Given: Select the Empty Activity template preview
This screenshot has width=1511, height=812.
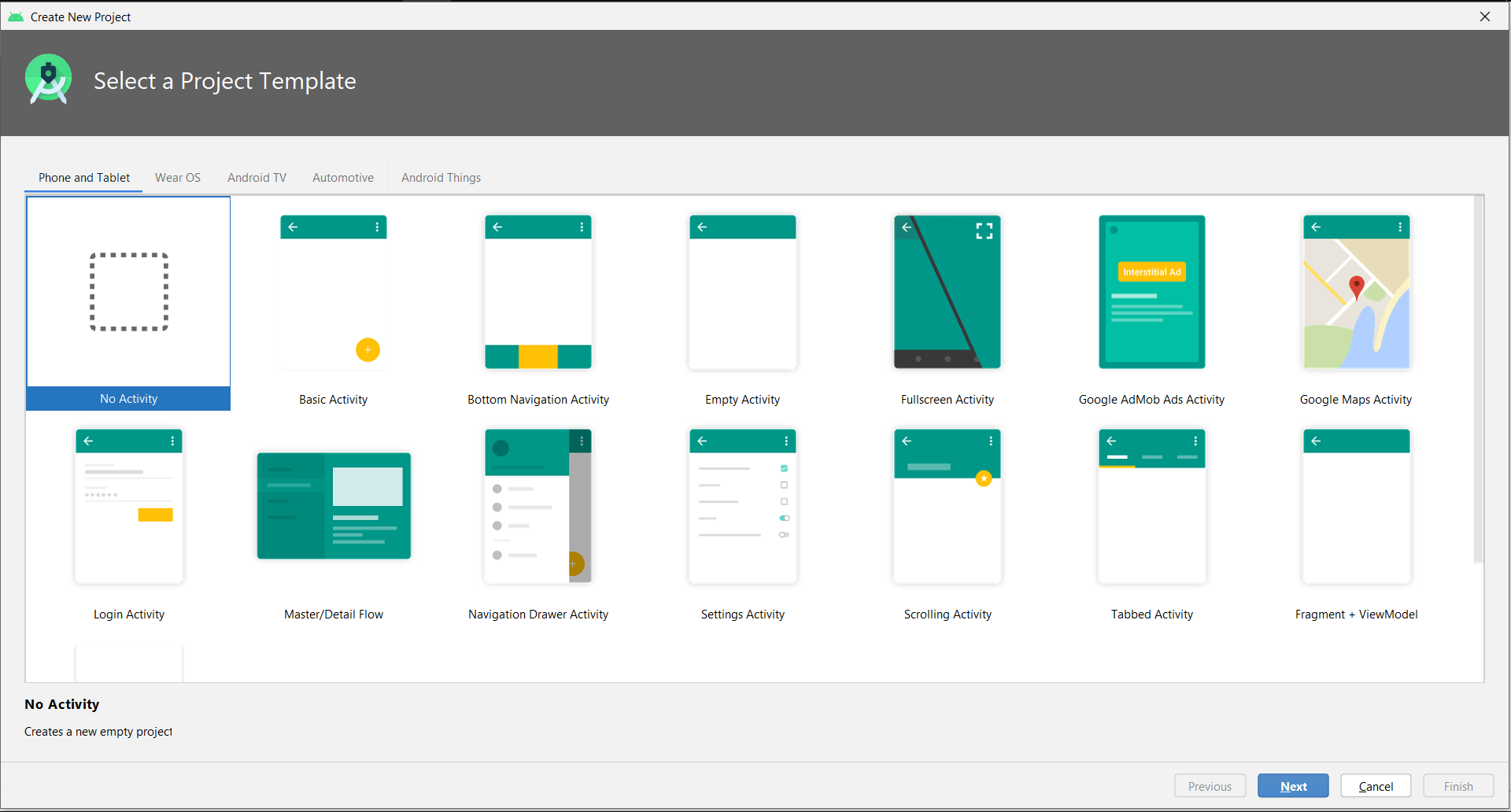Looking at the screenshot, I should pos(743,292).
